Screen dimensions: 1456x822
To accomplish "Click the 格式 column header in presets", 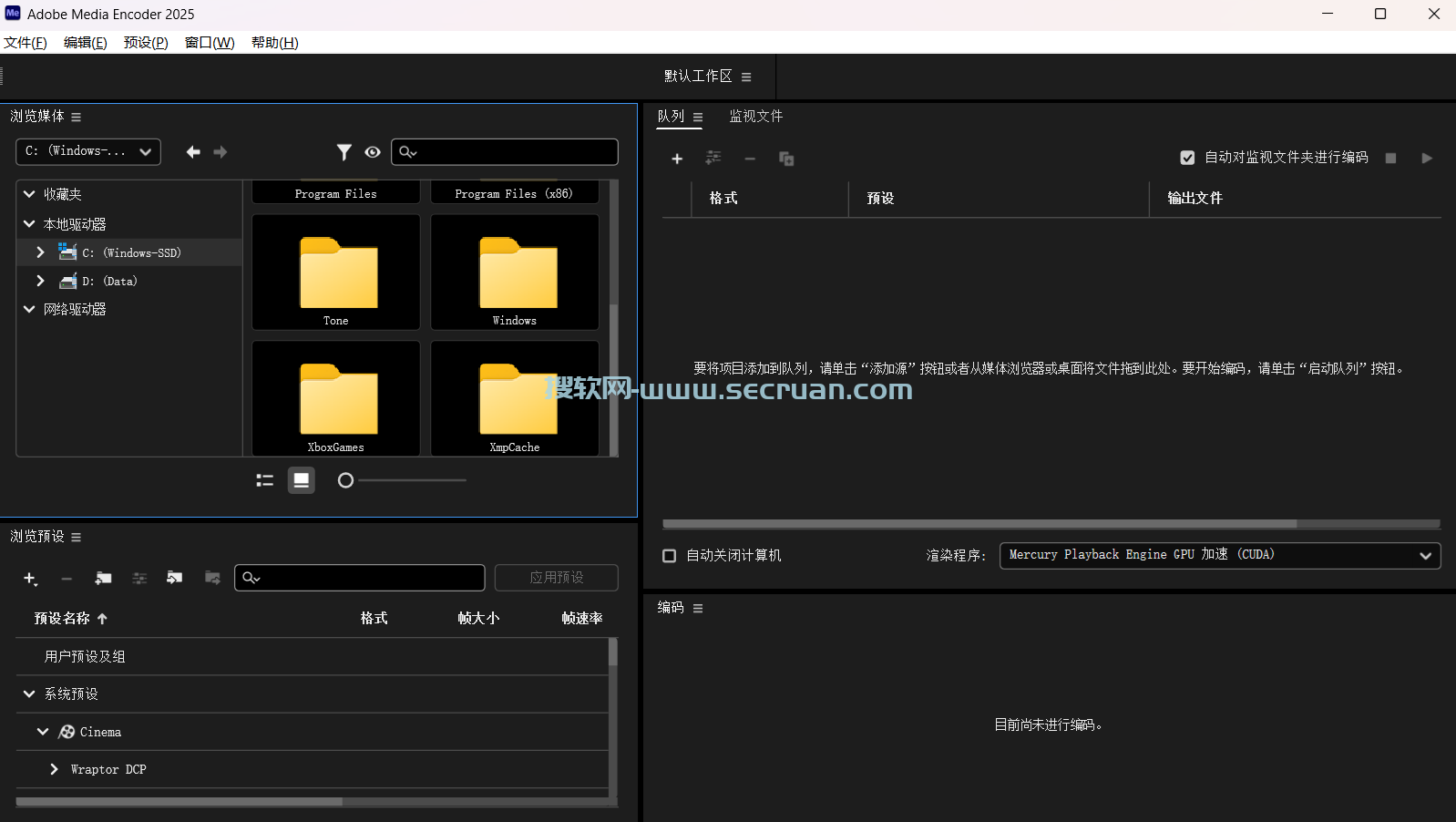I will [374, 618].
